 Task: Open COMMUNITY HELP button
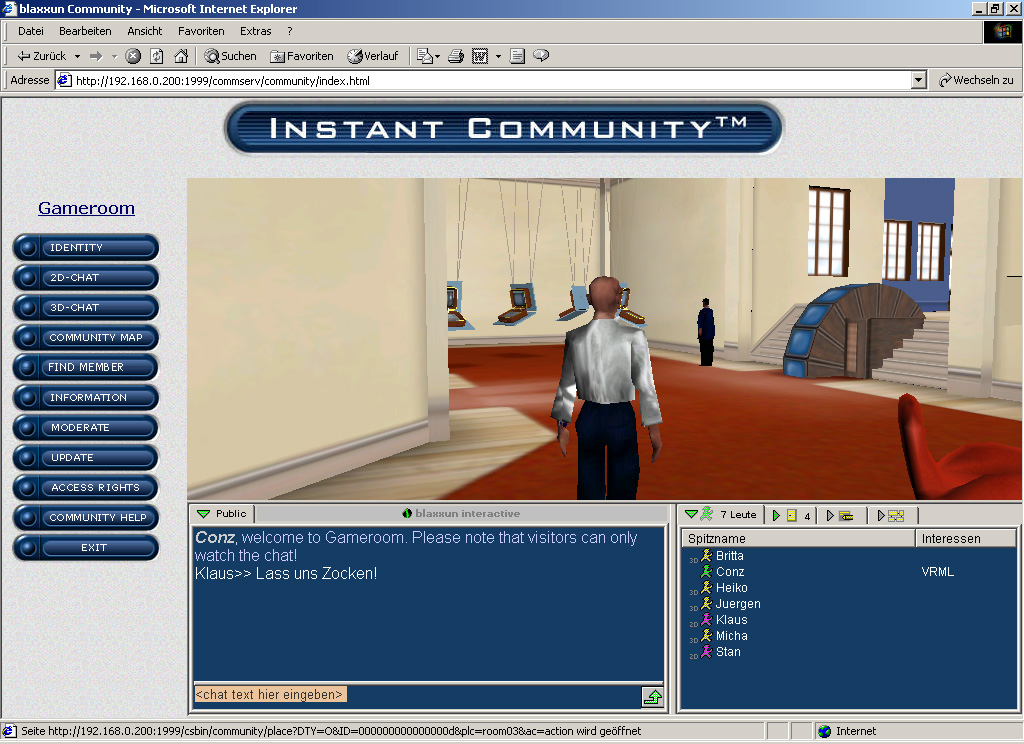86,517
